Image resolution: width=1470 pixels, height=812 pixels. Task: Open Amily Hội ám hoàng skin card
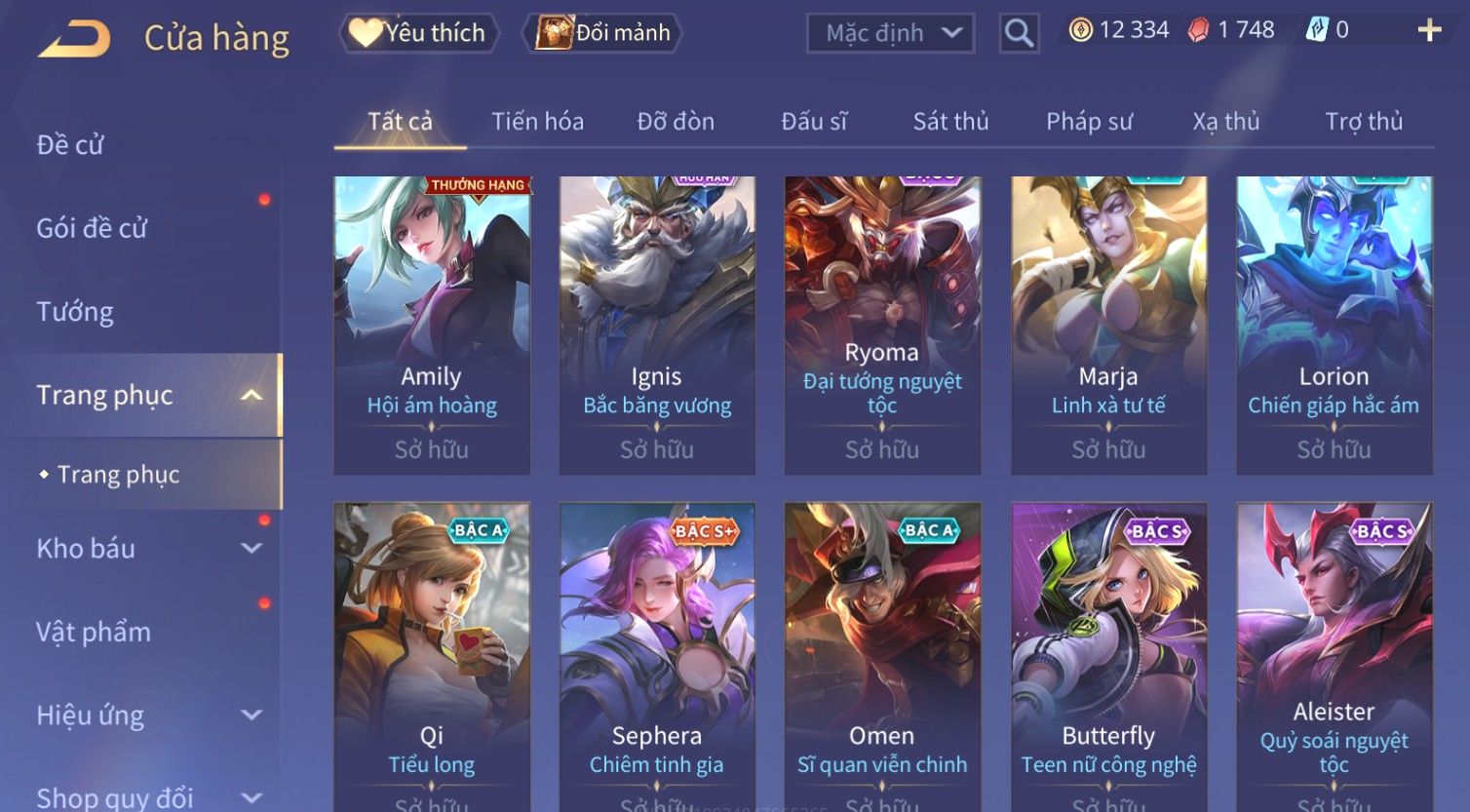432,326
